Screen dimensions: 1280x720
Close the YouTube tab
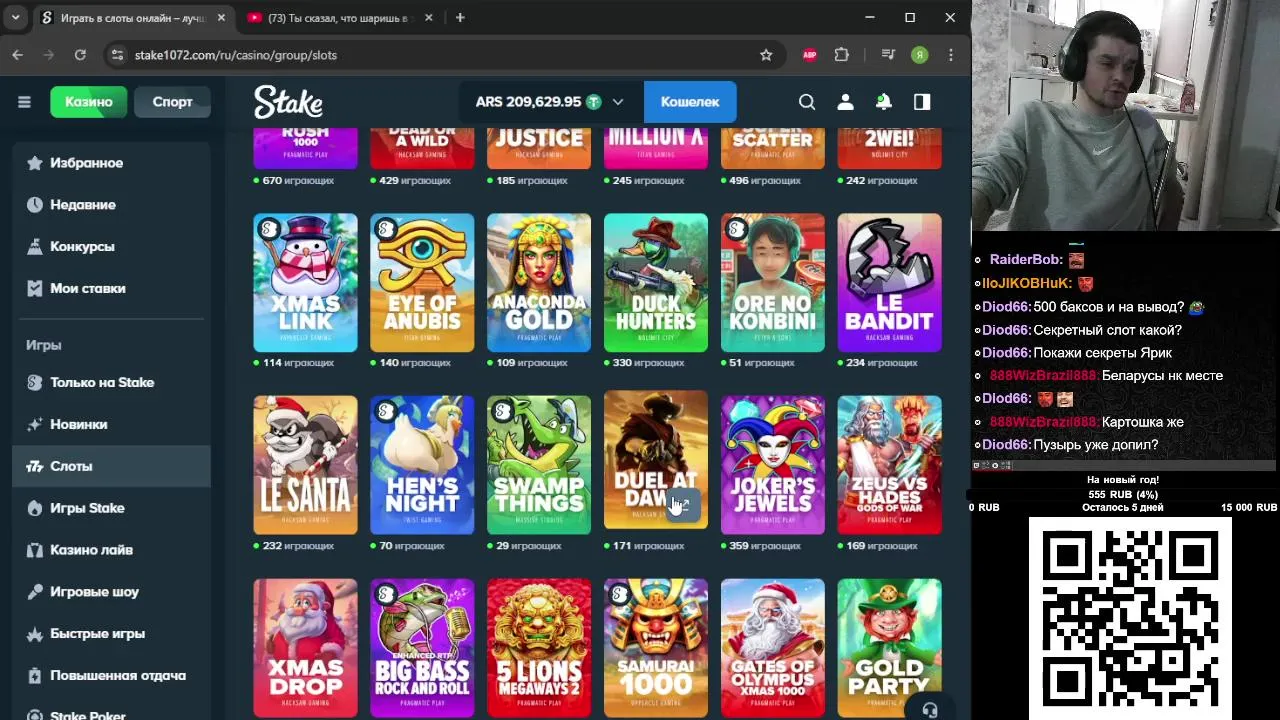pos(429,18)
